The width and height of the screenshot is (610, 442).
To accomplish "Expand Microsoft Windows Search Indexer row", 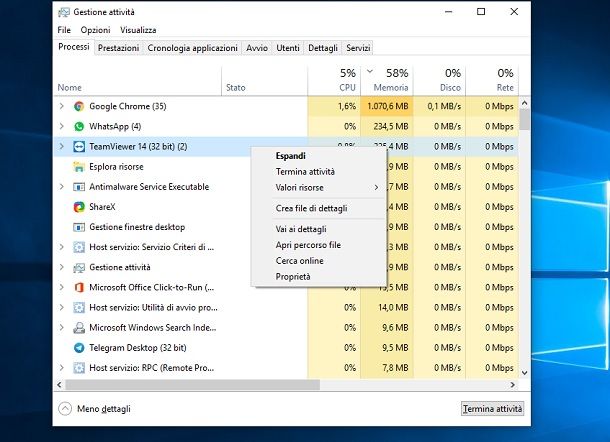I will 61,328.
